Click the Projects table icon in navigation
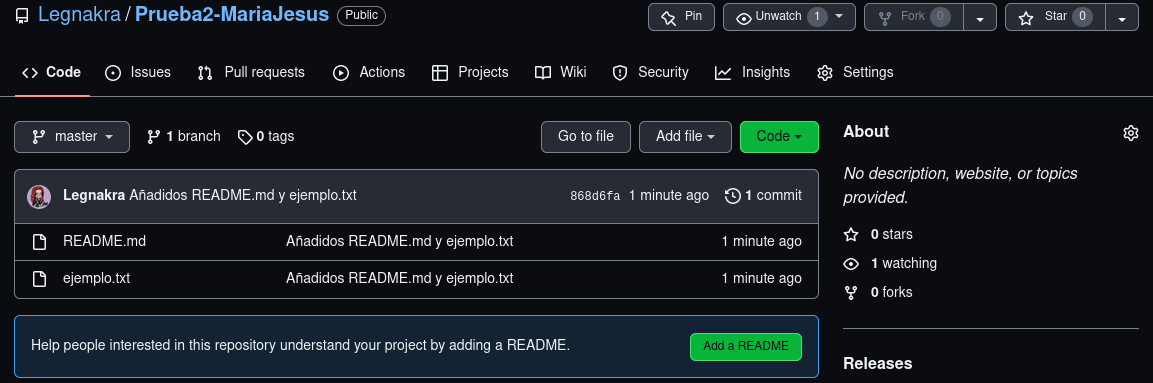Screen dimensions: 1153x383 [x=440, y=73]
